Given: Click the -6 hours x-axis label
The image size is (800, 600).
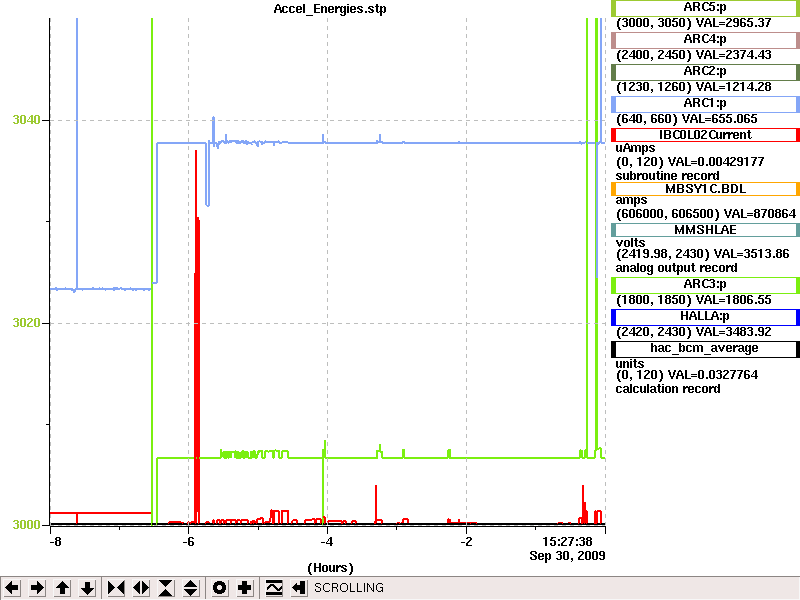Looking at the screenshot, I should point(188,542).
